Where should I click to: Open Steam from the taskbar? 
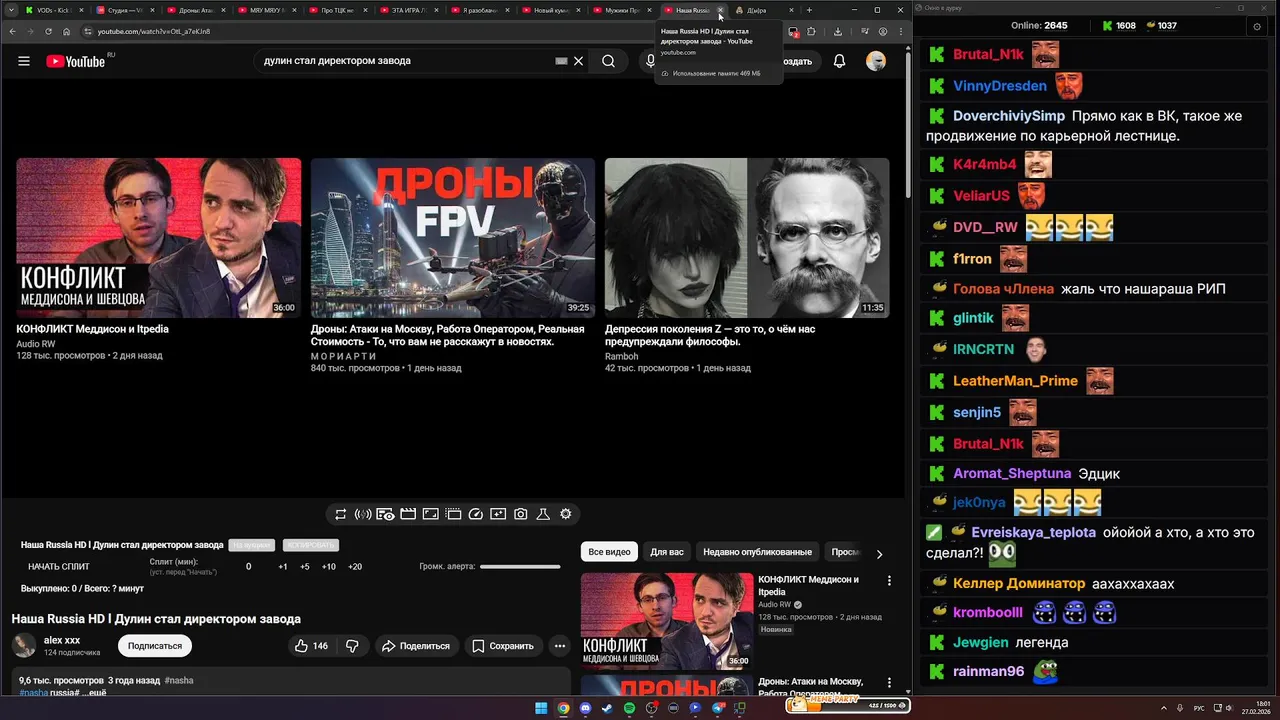click(607, 708)
